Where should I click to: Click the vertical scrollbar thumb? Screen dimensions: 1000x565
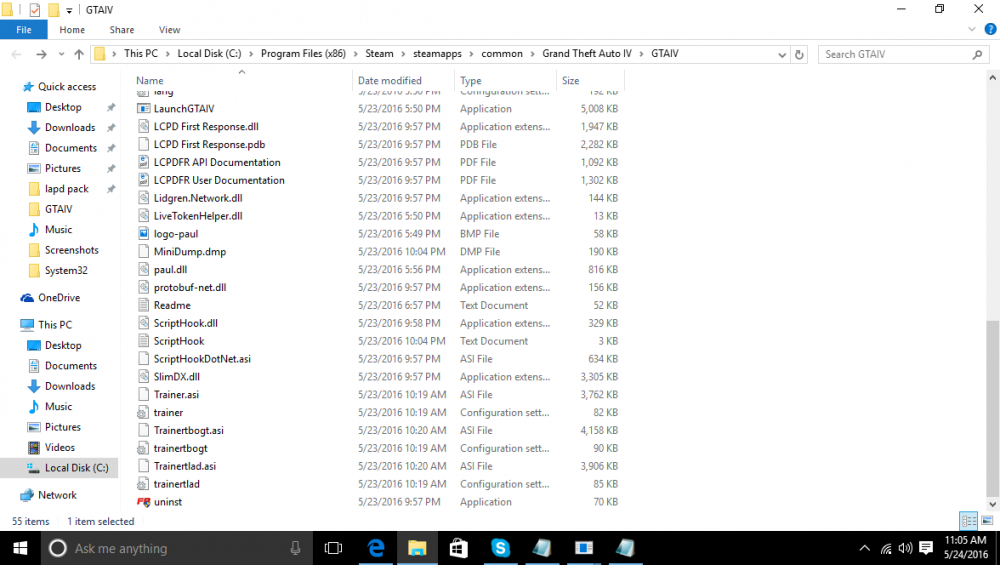click(x=992, y=408)
